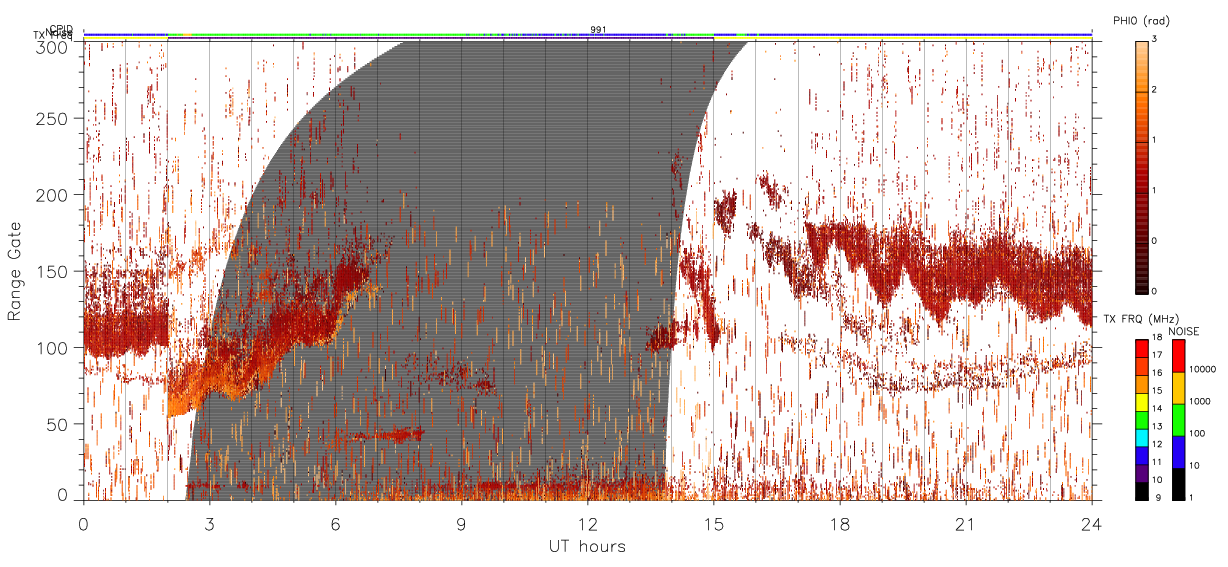Viewport: 1228px width, 567px height.
Task: Click the '18' tick on UT hours axis
Action: (x=839, y=523)
